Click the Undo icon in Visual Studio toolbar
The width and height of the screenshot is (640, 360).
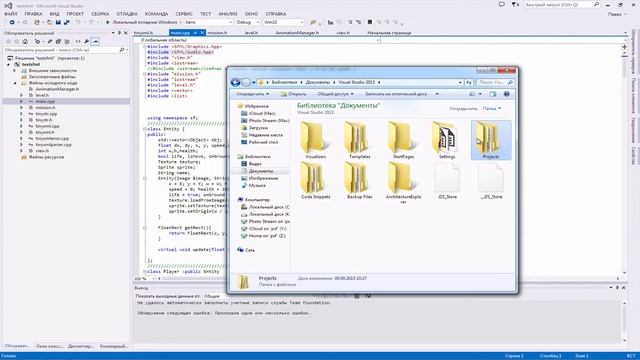pos(78,22)
